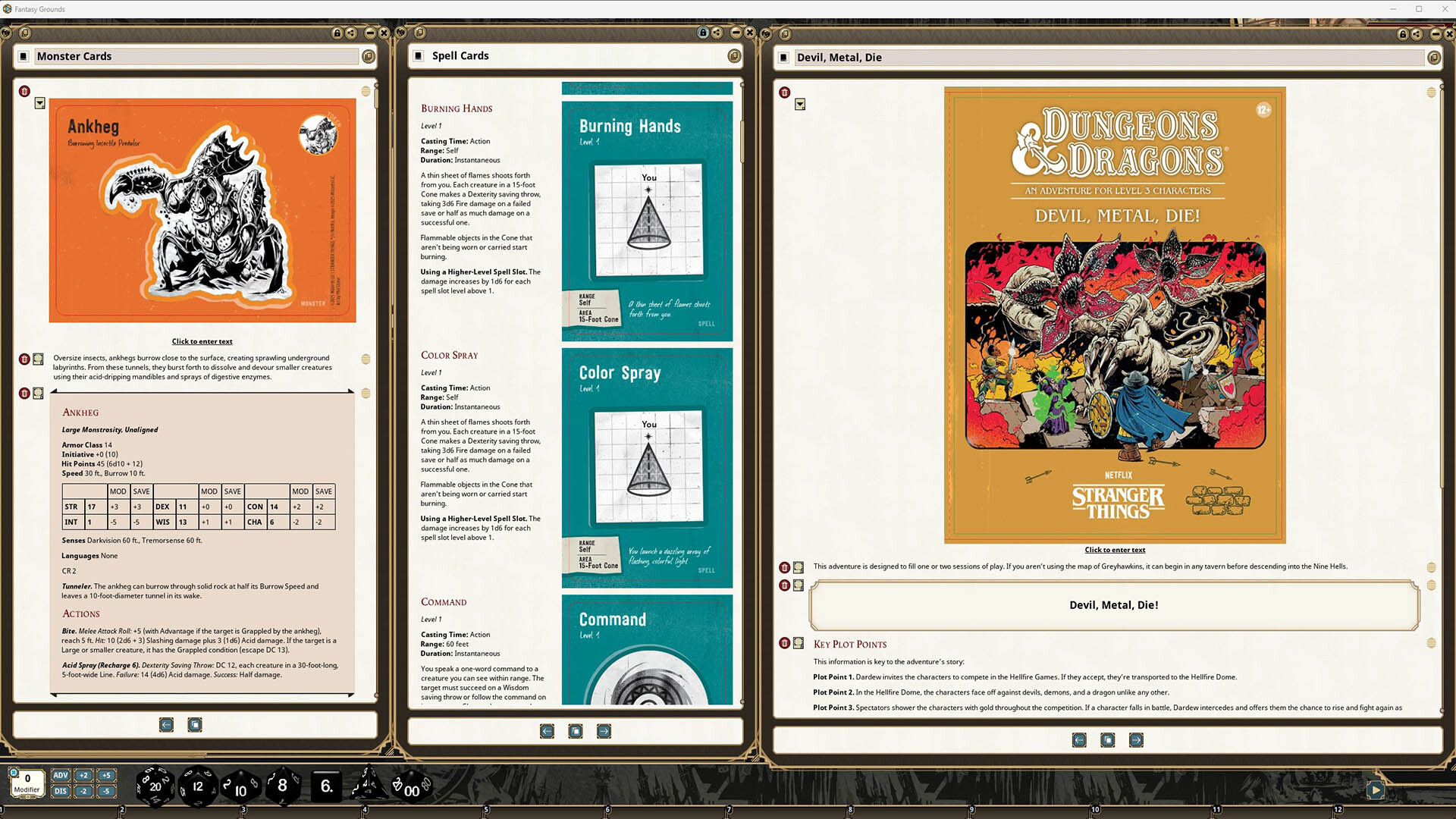
Task: Click the share icon on the Spell Cards window
Action: click(717, 32)
